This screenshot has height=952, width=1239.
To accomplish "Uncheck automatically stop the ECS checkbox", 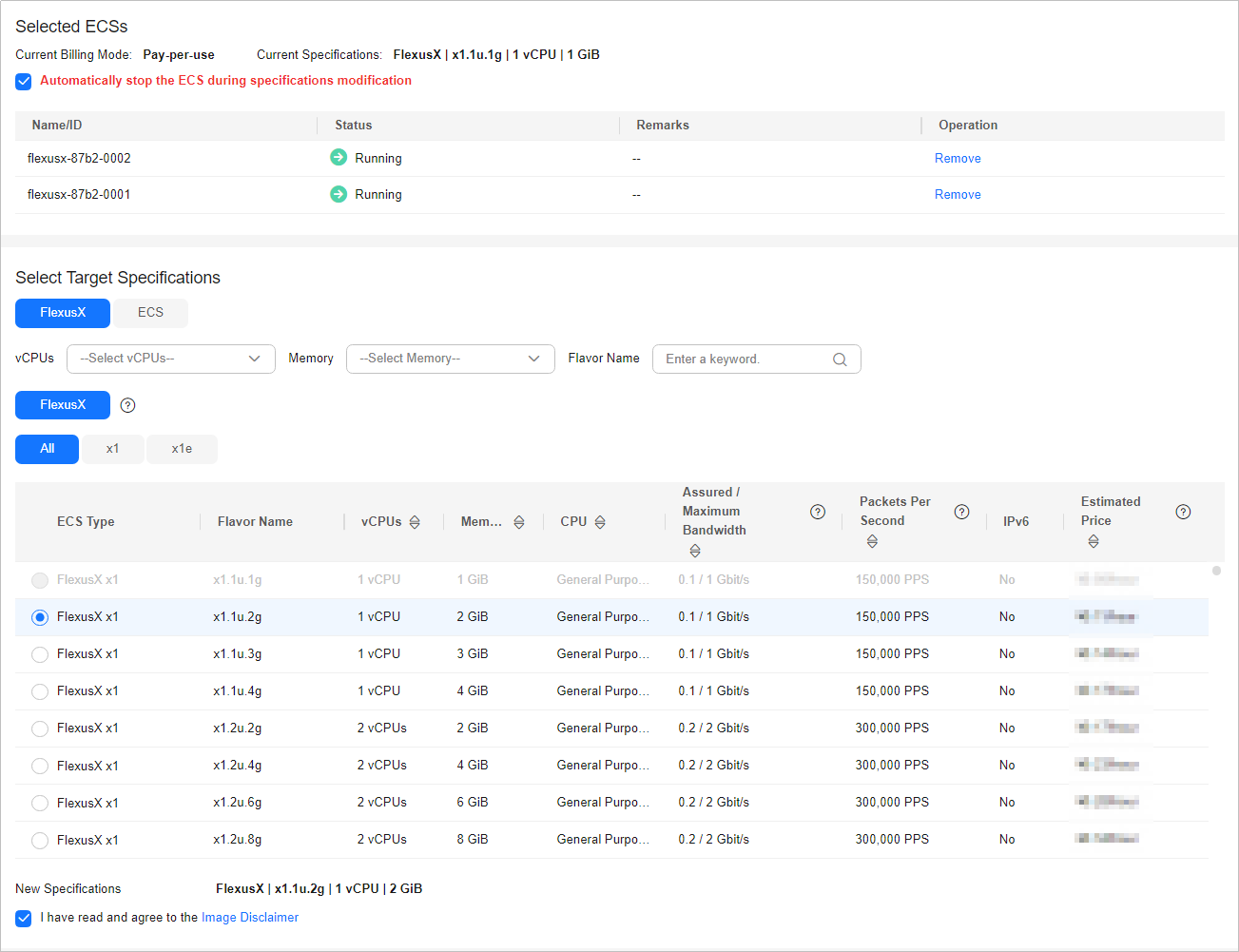I will tap(24, 82).
